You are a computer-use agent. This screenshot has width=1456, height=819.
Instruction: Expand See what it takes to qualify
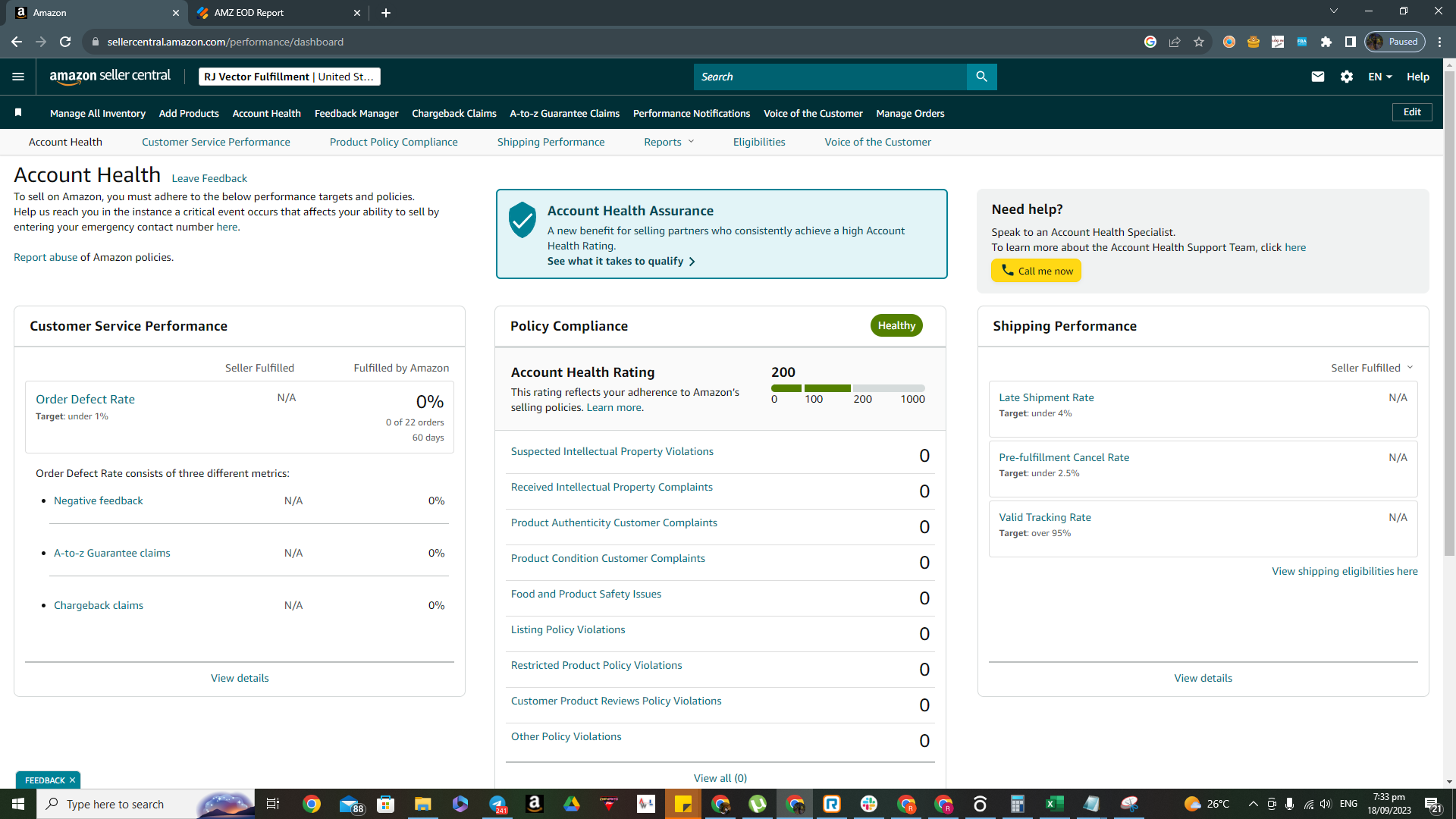[621, 261]
